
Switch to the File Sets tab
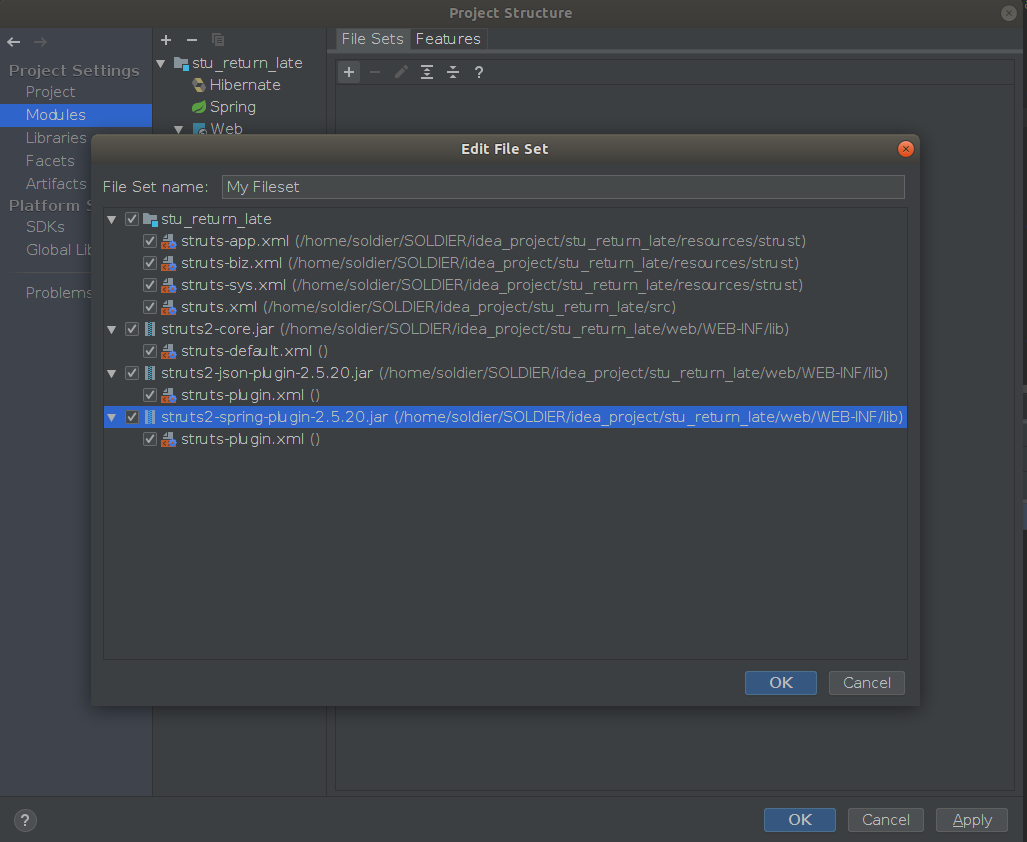pos(372,39)
